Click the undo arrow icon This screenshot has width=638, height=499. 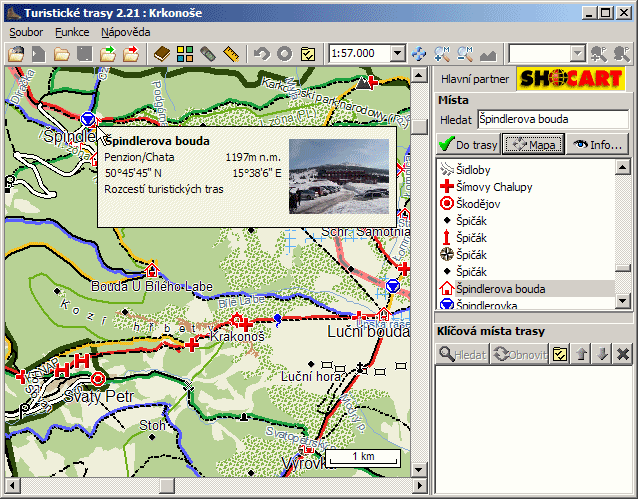[x=262, y=54]
